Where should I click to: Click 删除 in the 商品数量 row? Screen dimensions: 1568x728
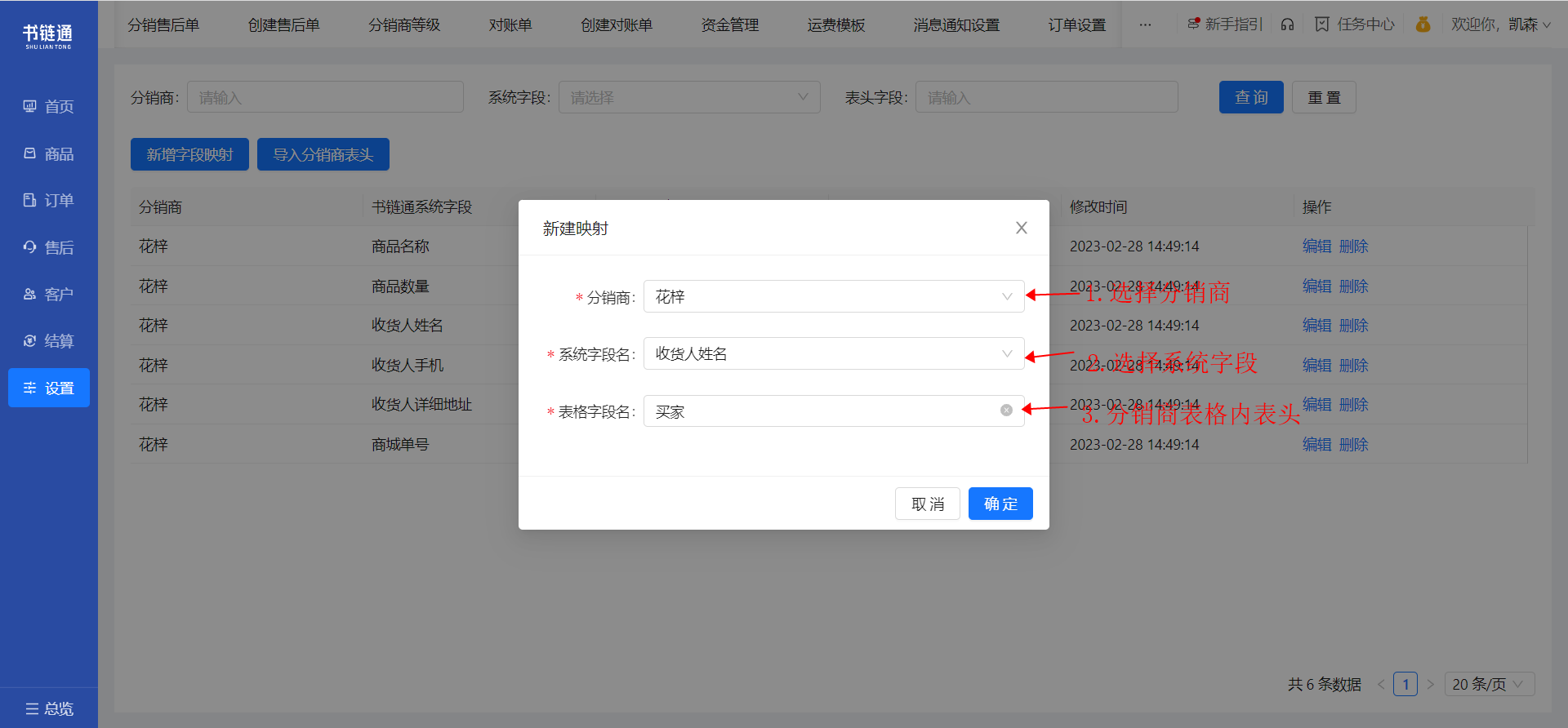pos(1353,286)
